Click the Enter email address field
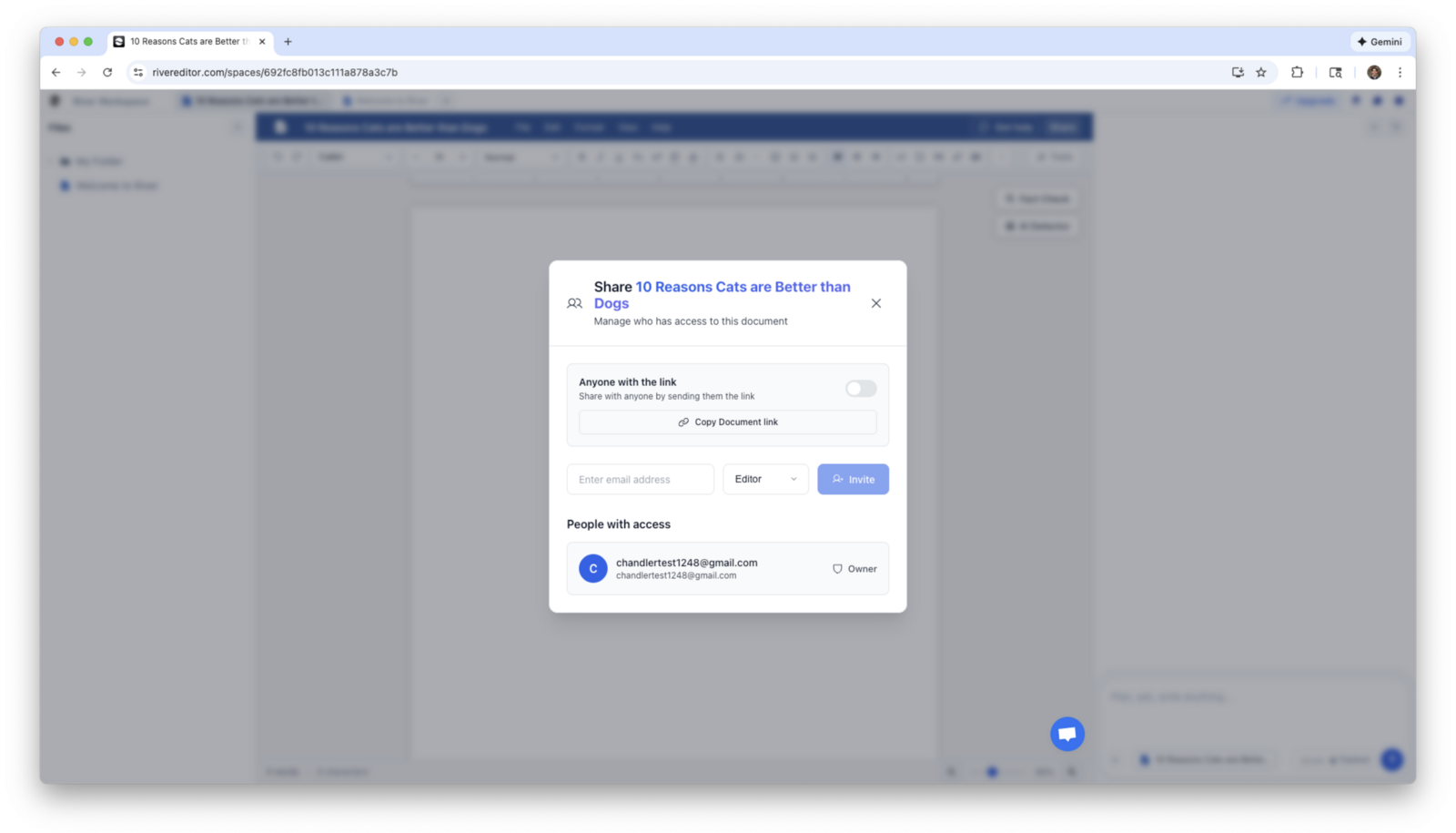The height and width of the screenshot is (833, 1456). [x=640, y=479]
